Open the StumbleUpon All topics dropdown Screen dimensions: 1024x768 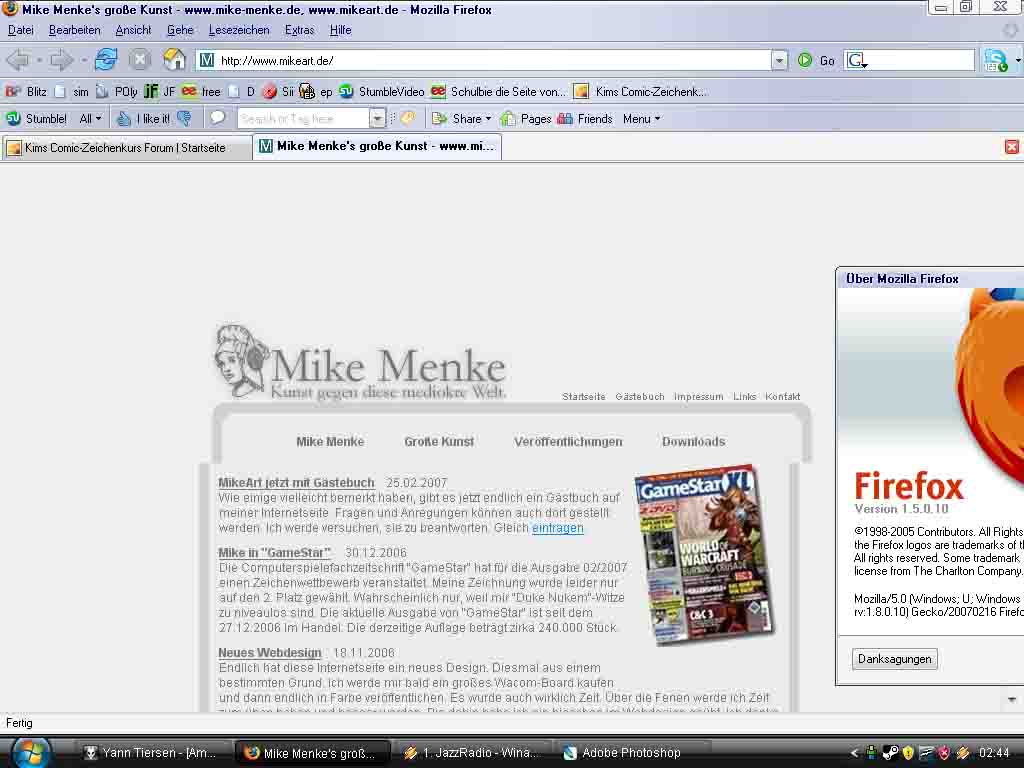90,118
